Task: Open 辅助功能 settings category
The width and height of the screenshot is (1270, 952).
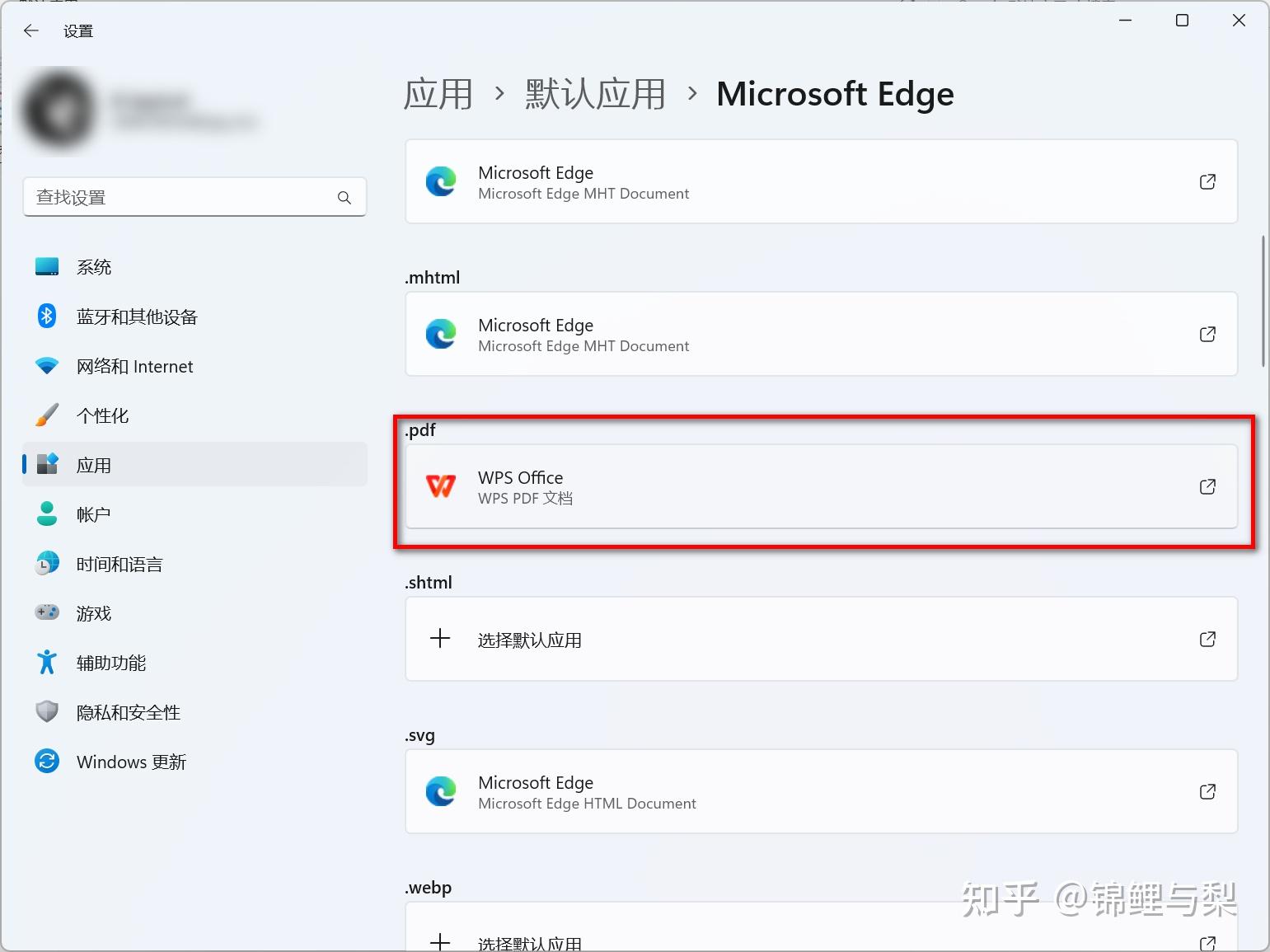Action: [194, 663]
